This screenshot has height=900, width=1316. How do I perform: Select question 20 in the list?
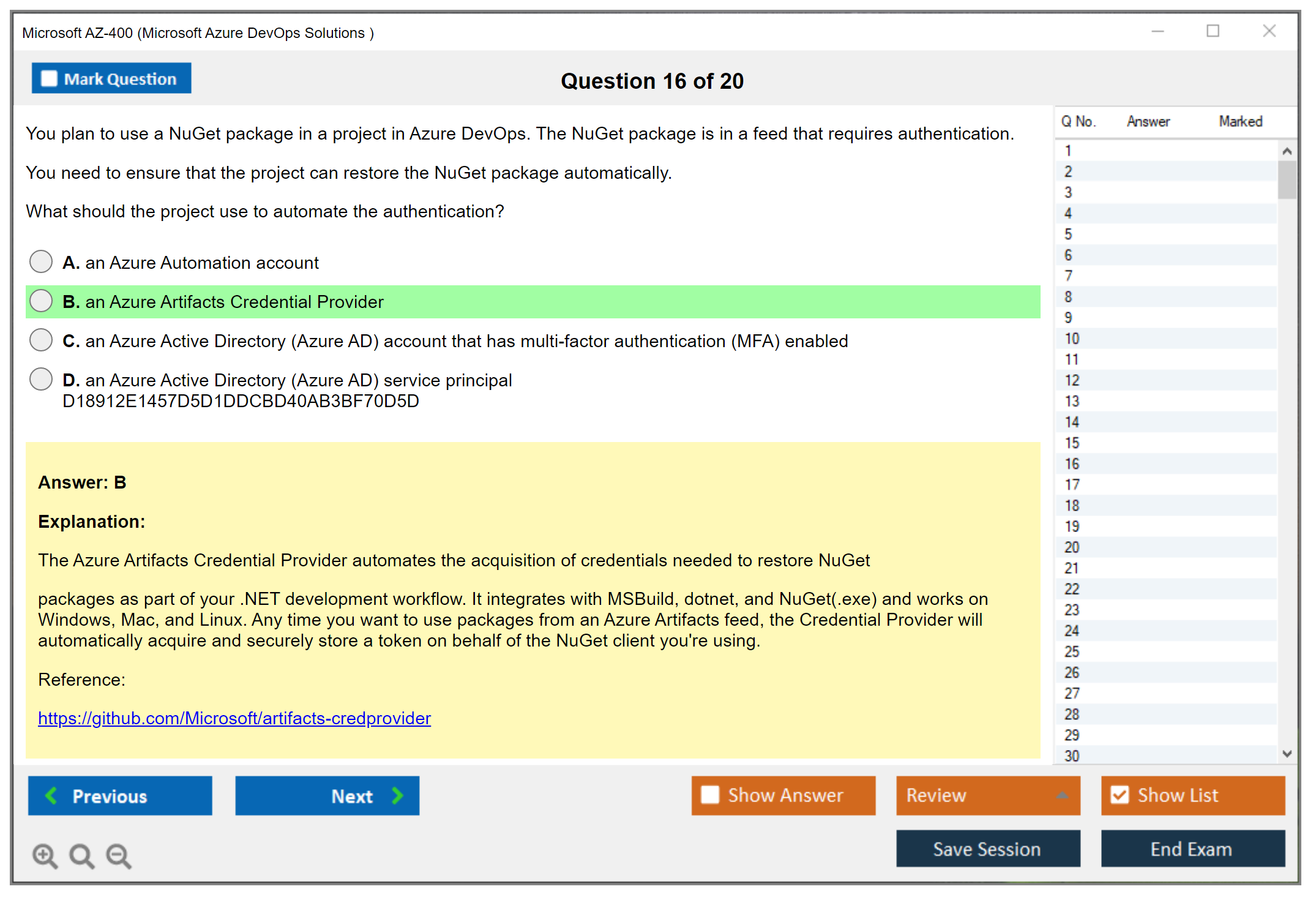coord(1072,547)
